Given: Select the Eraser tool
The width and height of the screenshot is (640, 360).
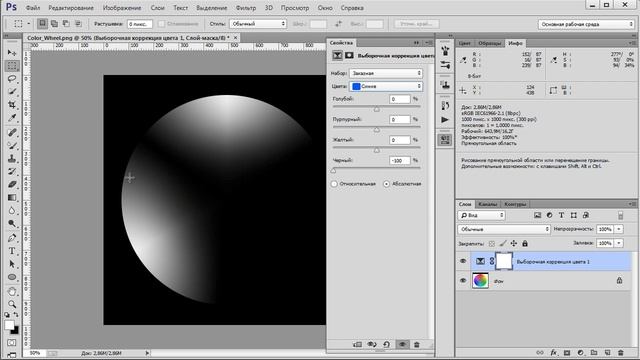Looking at the screenshot, I should (12, 184).
